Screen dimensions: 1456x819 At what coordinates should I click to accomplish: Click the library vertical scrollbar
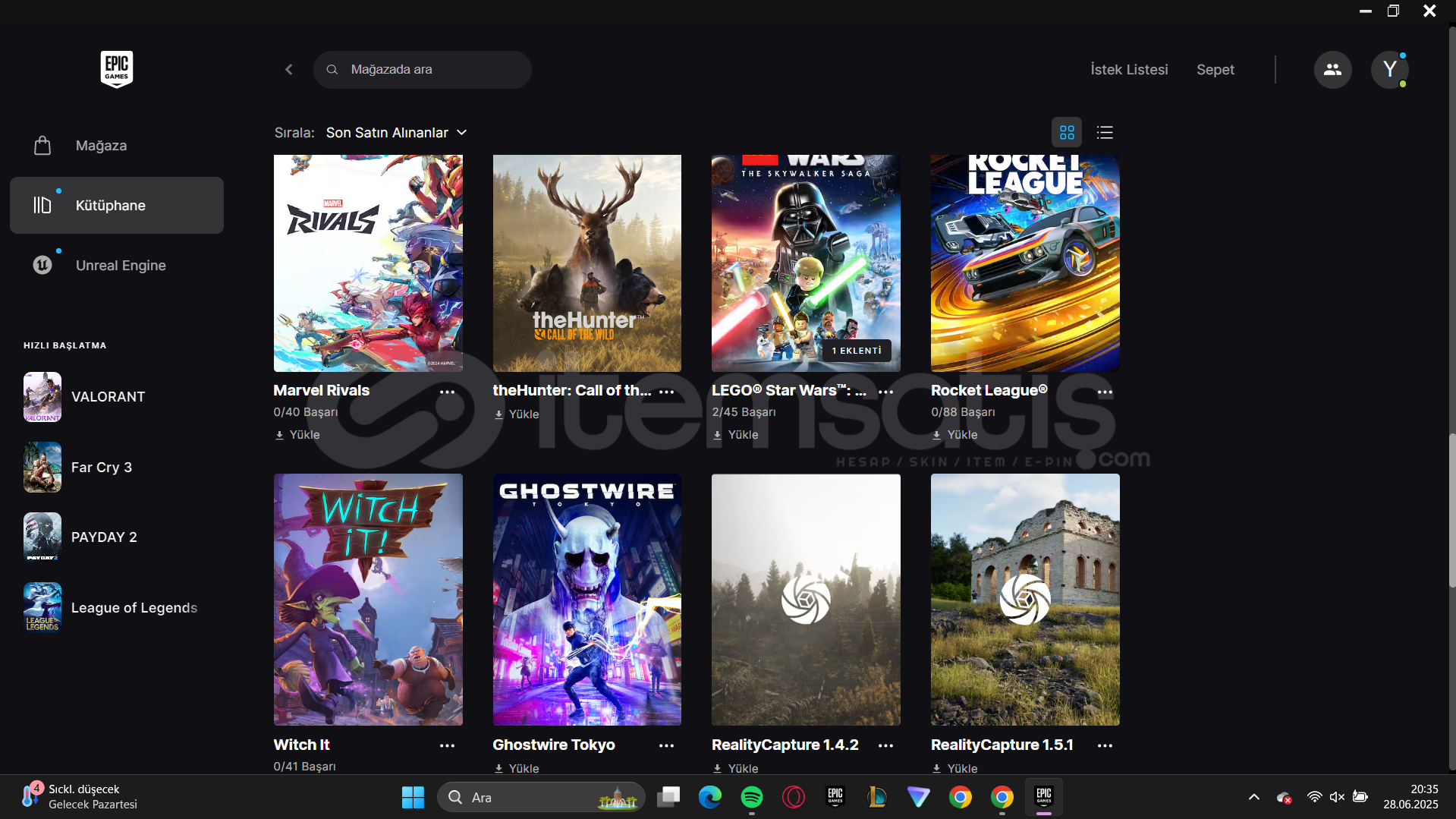point(1451,510)
